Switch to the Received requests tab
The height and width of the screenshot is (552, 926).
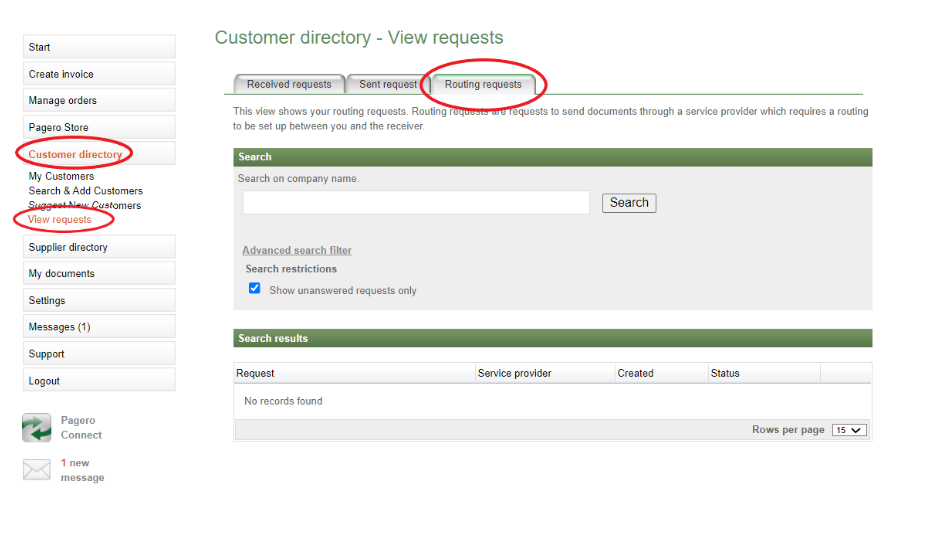[x=289, y=85]
